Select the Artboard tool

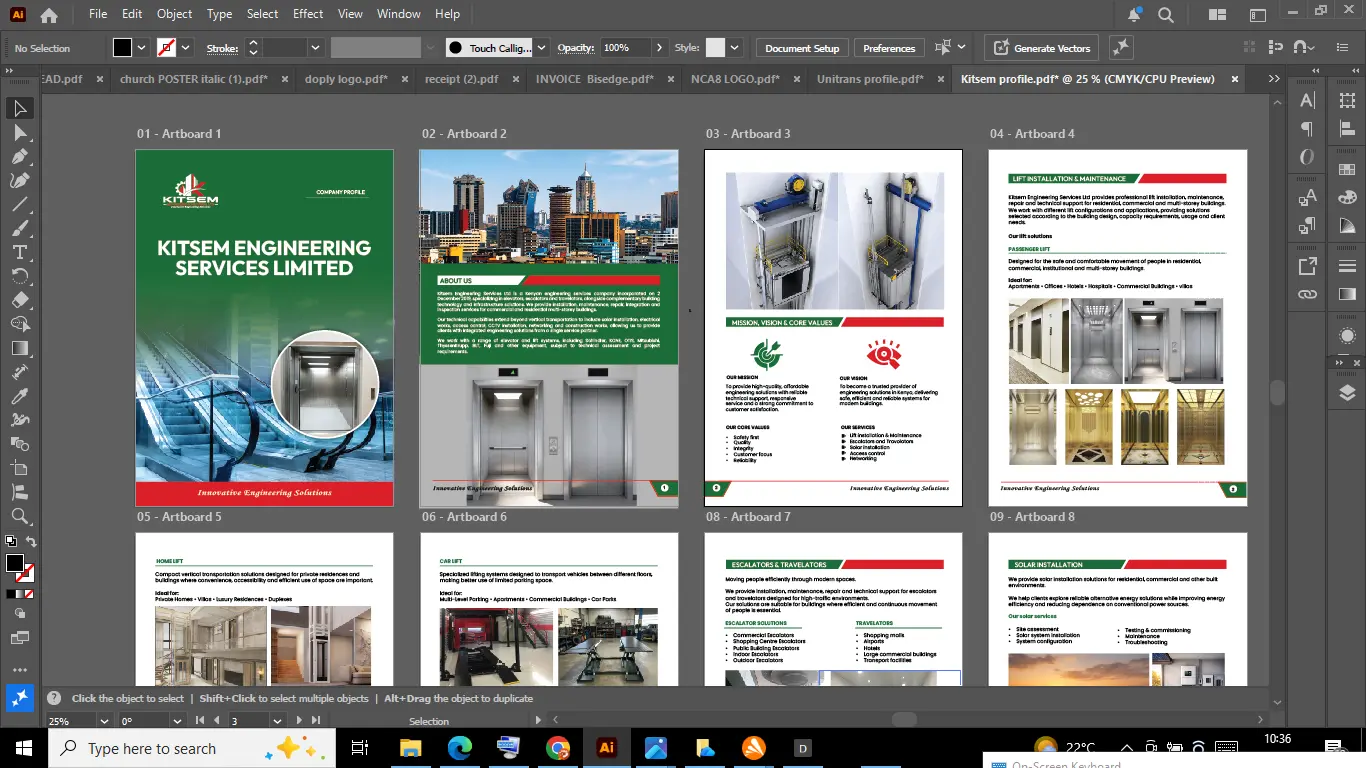coord(19,468)
